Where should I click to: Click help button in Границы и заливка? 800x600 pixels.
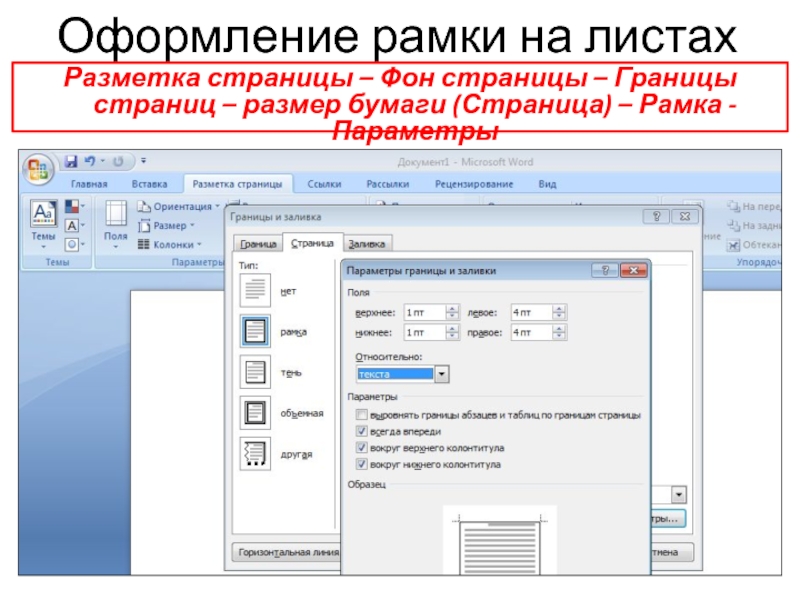click(x=657, y=216)
